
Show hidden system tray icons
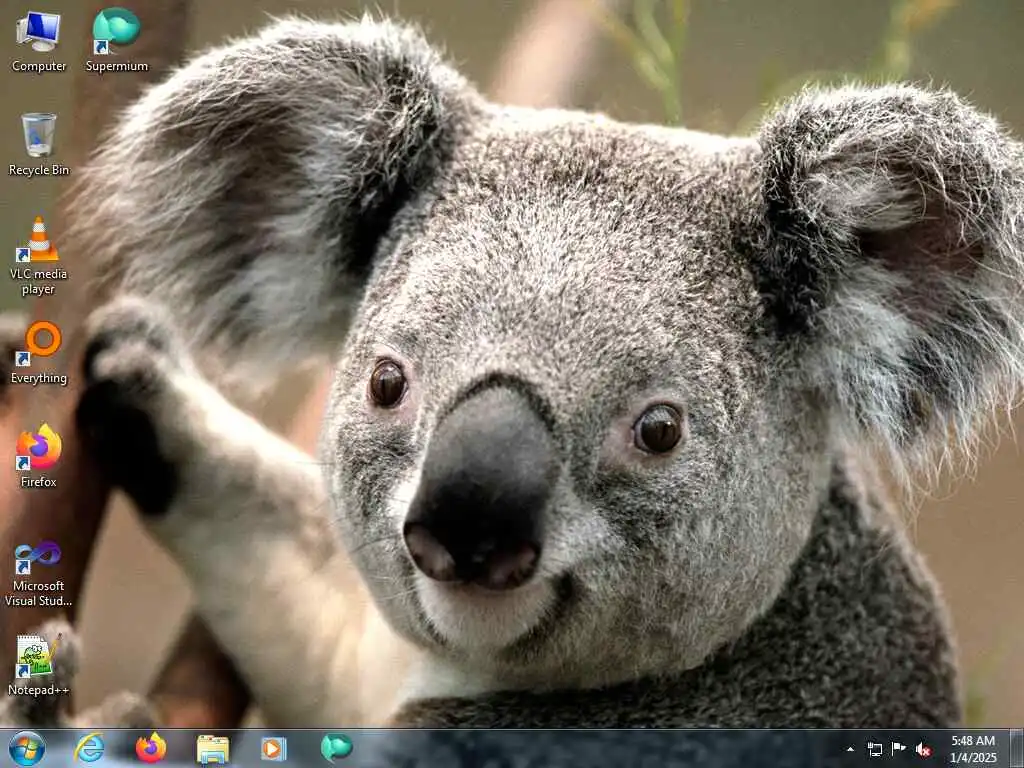pyautogui.click(x=850, y=749)
